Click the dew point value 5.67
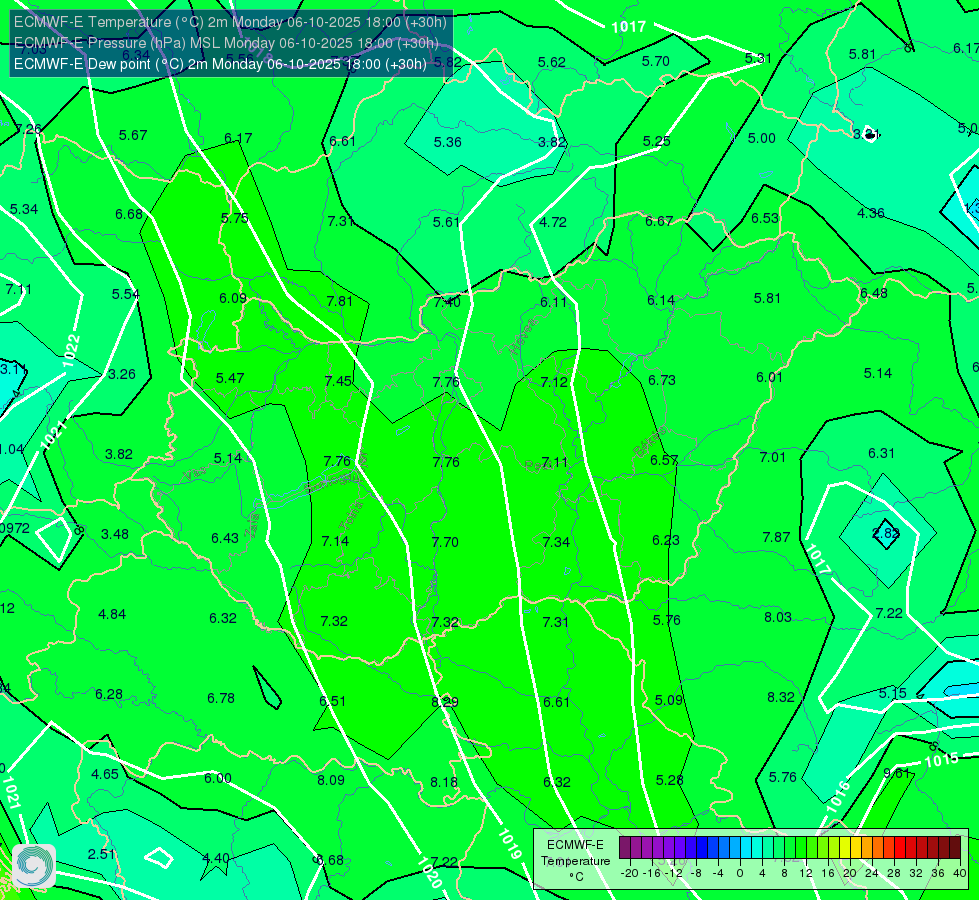979x900 pixels. pyautogui.click(x=133, y=135)
